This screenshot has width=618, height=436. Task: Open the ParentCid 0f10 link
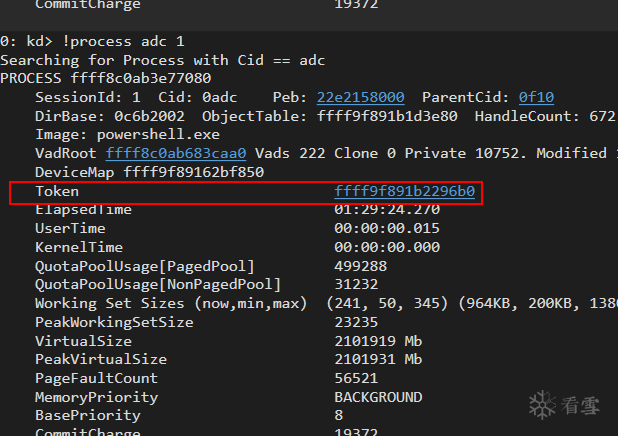(536, 97)
